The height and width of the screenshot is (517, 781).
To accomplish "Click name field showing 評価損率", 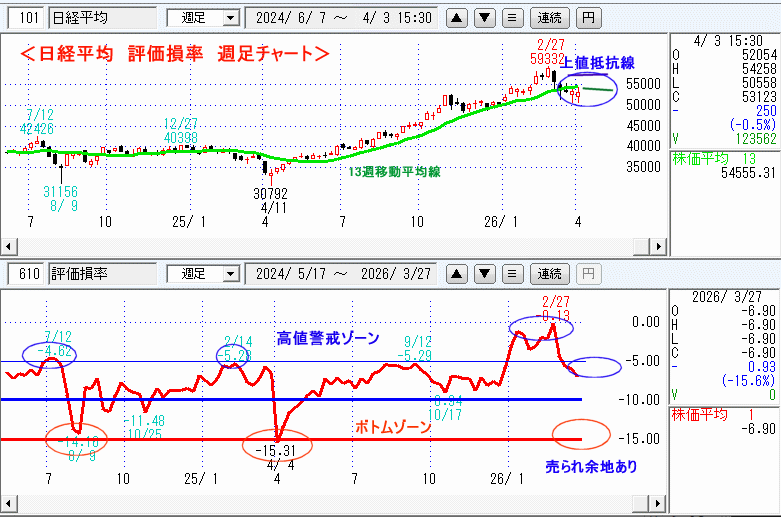I will tap(103, 274).
